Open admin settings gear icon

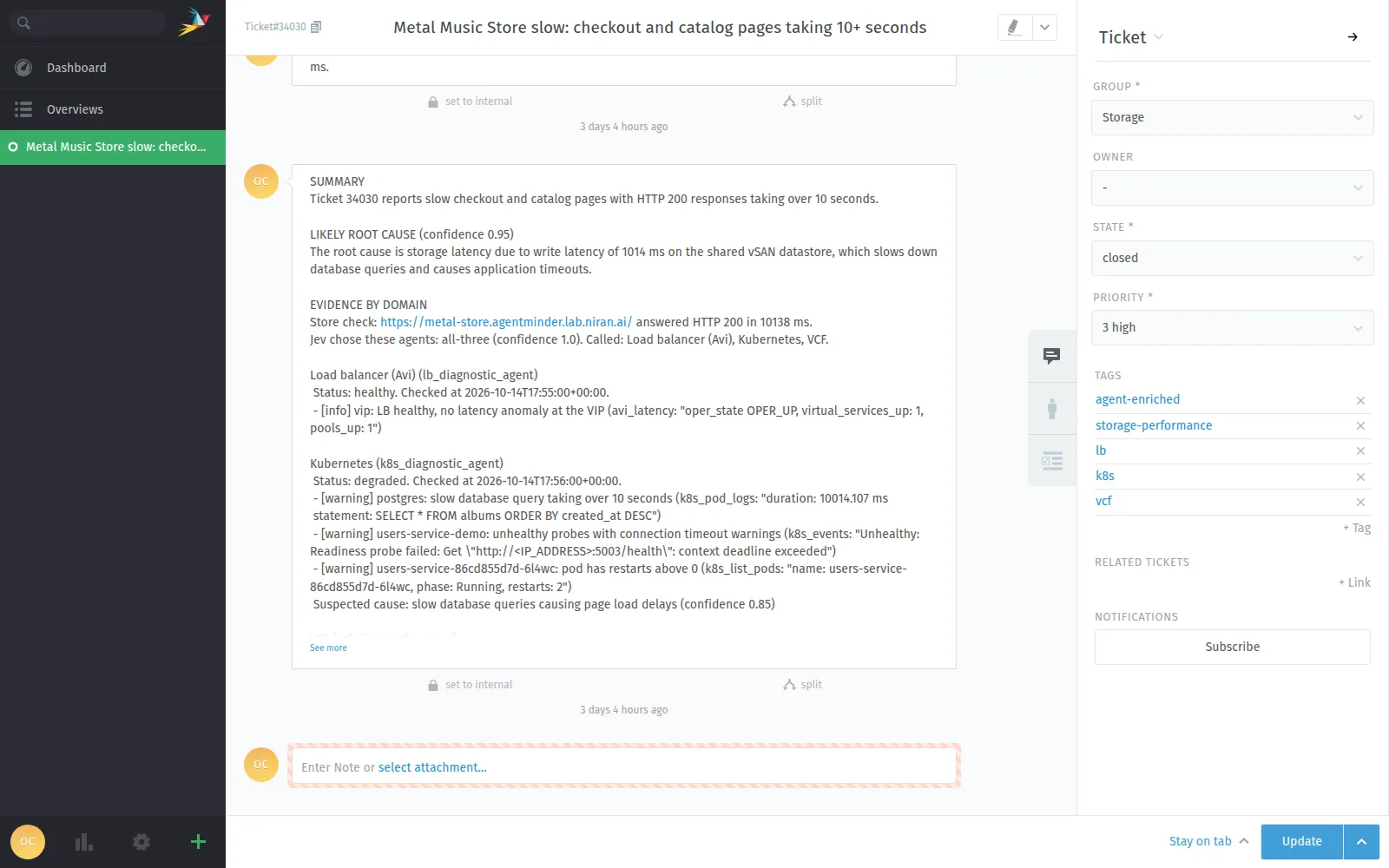[x=142, y=841]
